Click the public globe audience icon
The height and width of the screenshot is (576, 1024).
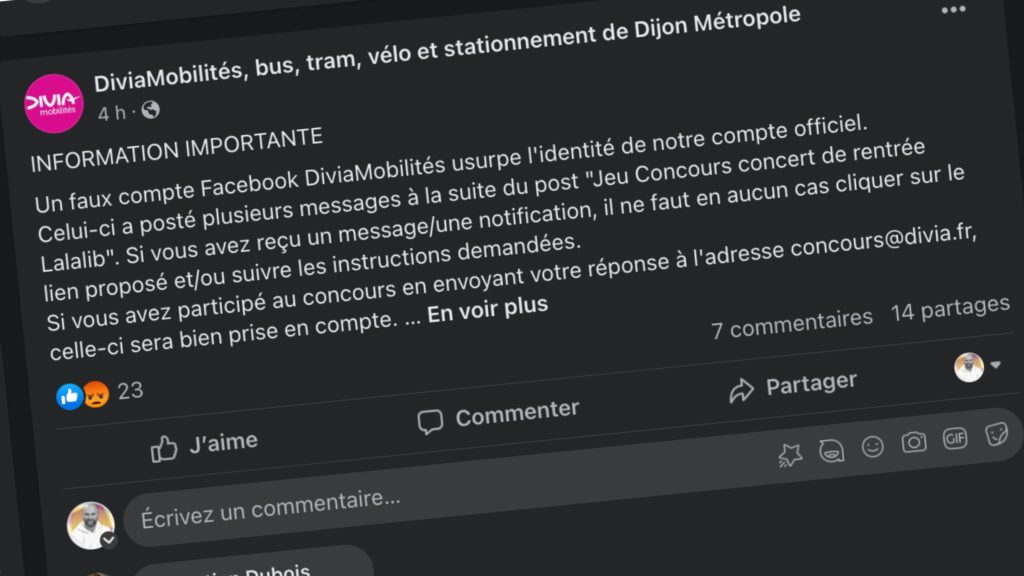150,109
